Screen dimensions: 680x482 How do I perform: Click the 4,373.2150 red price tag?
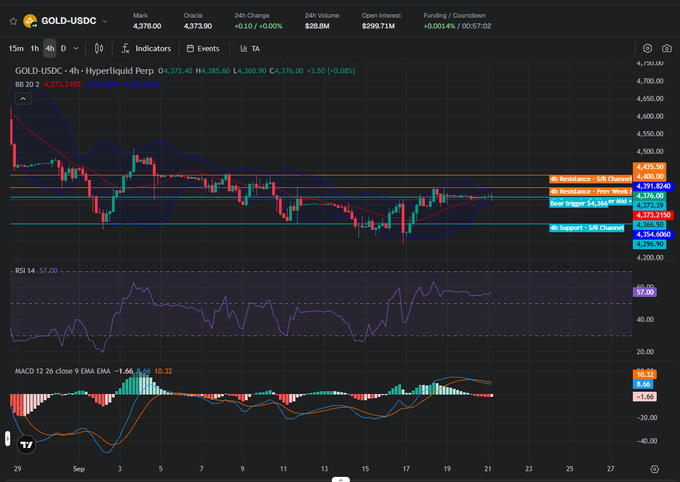tap(653, 215)
